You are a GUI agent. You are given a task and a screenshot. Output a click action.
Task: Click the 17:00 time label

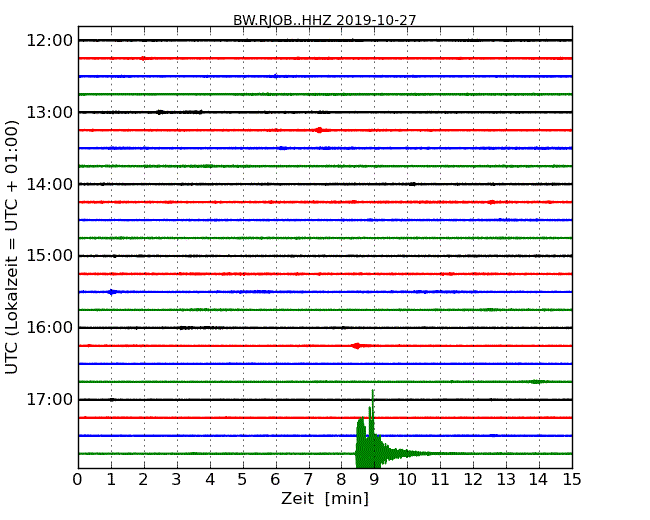pyautogui.click(x=50, y=399)
